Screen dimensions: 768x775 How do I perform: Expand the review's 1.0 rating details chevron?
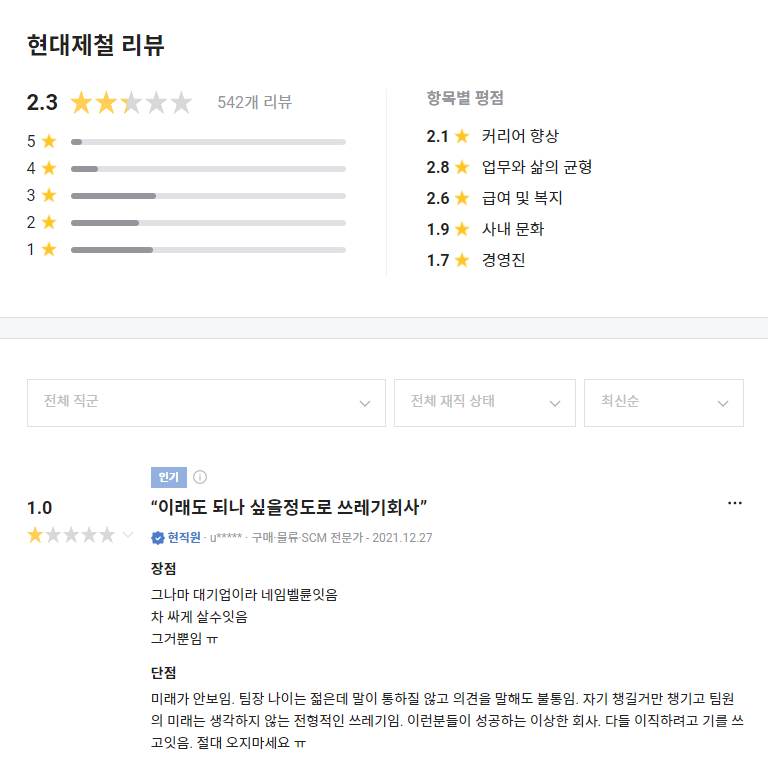pyautogui.click(x=128, y=535)
